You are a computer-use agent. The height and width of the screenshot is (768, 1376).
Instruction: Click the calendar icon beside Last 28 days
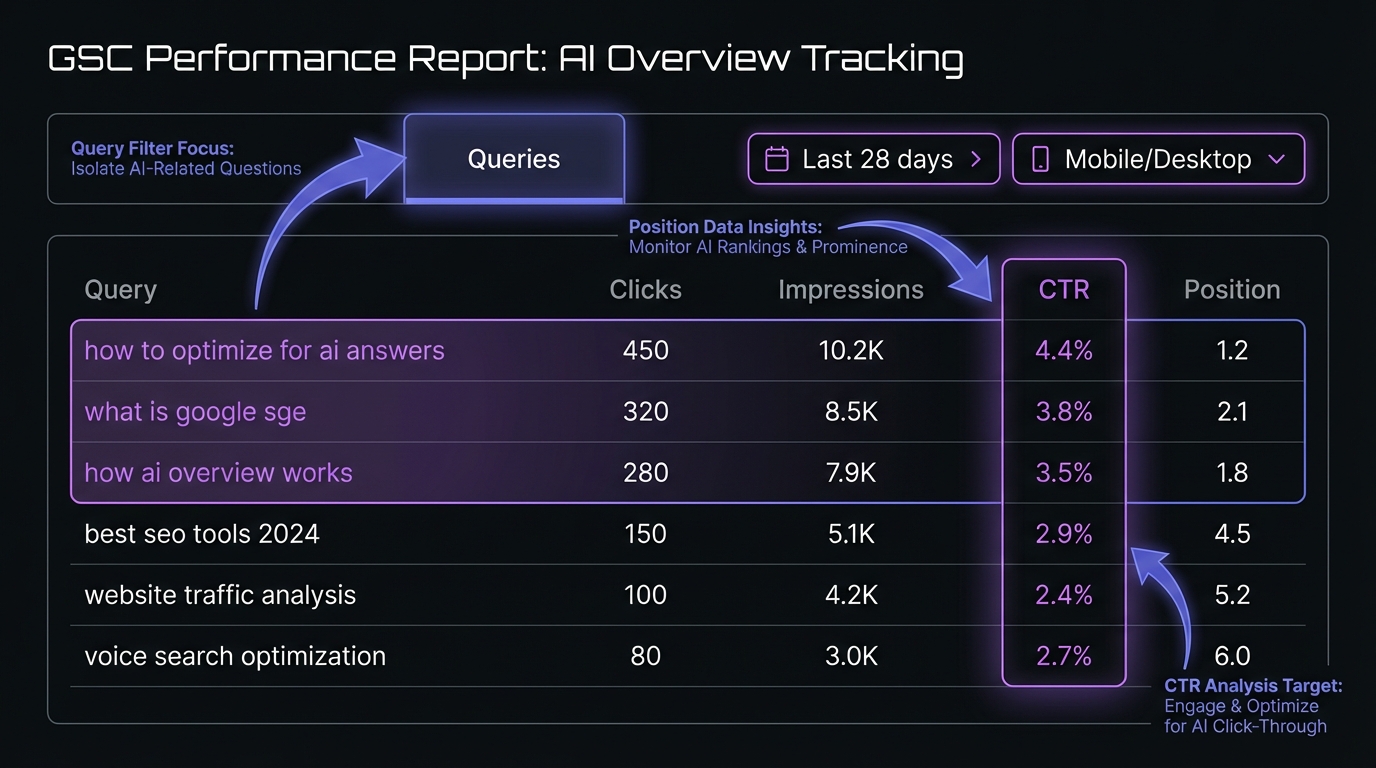[776, 160]
